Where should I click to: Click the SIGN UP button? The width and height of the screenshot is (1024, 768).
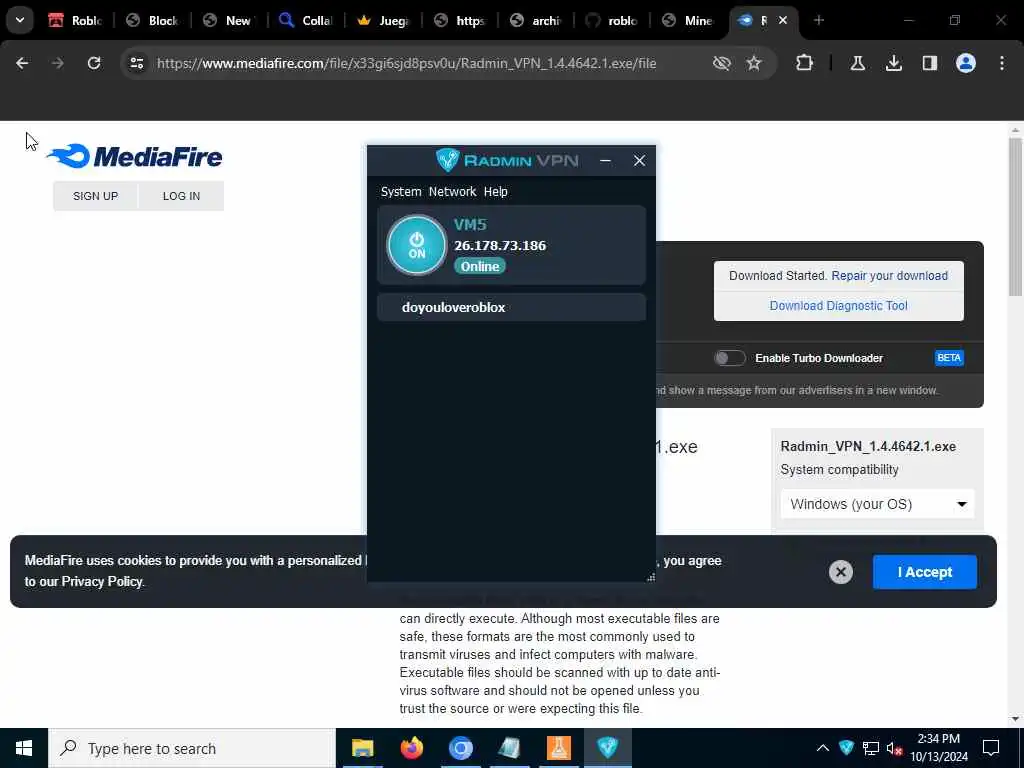pyautogui.click(x=95, y=196)
